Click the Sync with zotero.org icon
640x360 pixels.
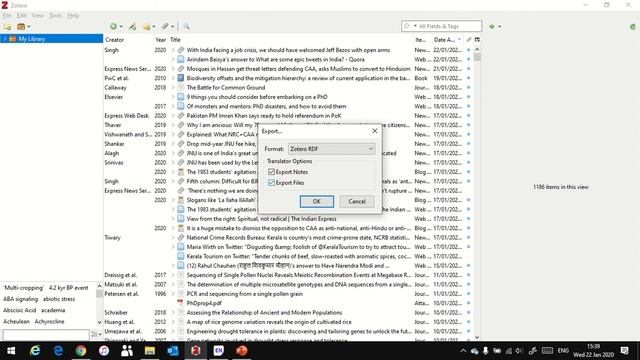point(632,27)
